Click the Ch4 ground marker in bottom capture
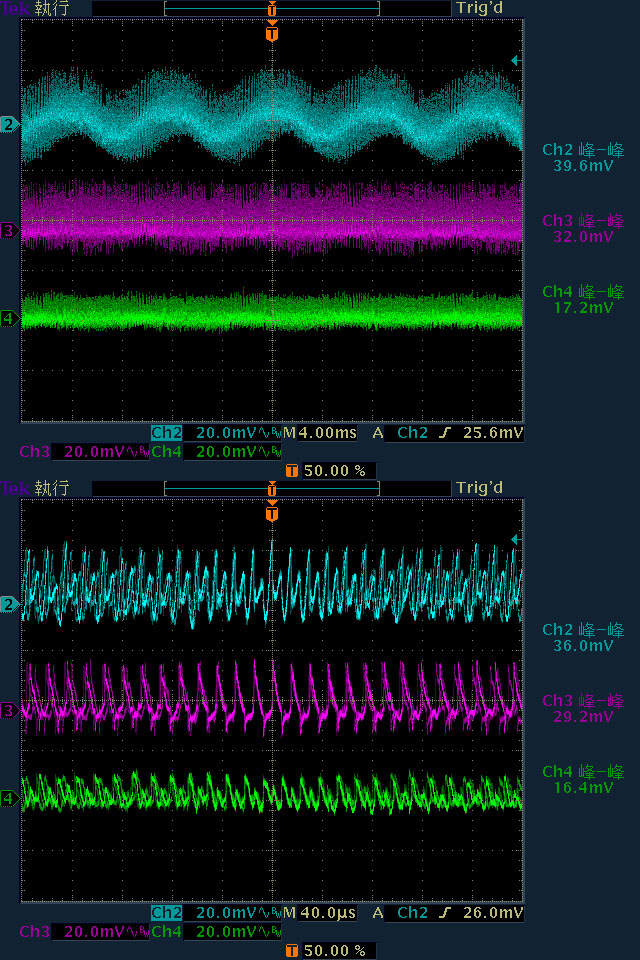This screenshot has width=640, height=960. [9, 798]
